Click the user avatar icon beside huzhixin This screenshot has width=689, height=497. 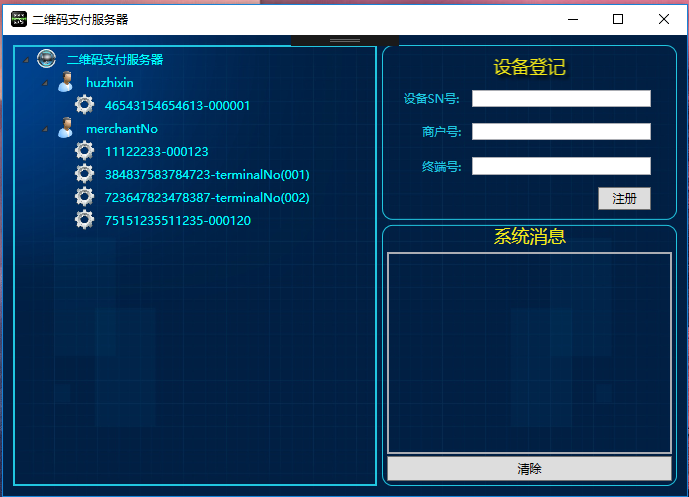point(66,82)
